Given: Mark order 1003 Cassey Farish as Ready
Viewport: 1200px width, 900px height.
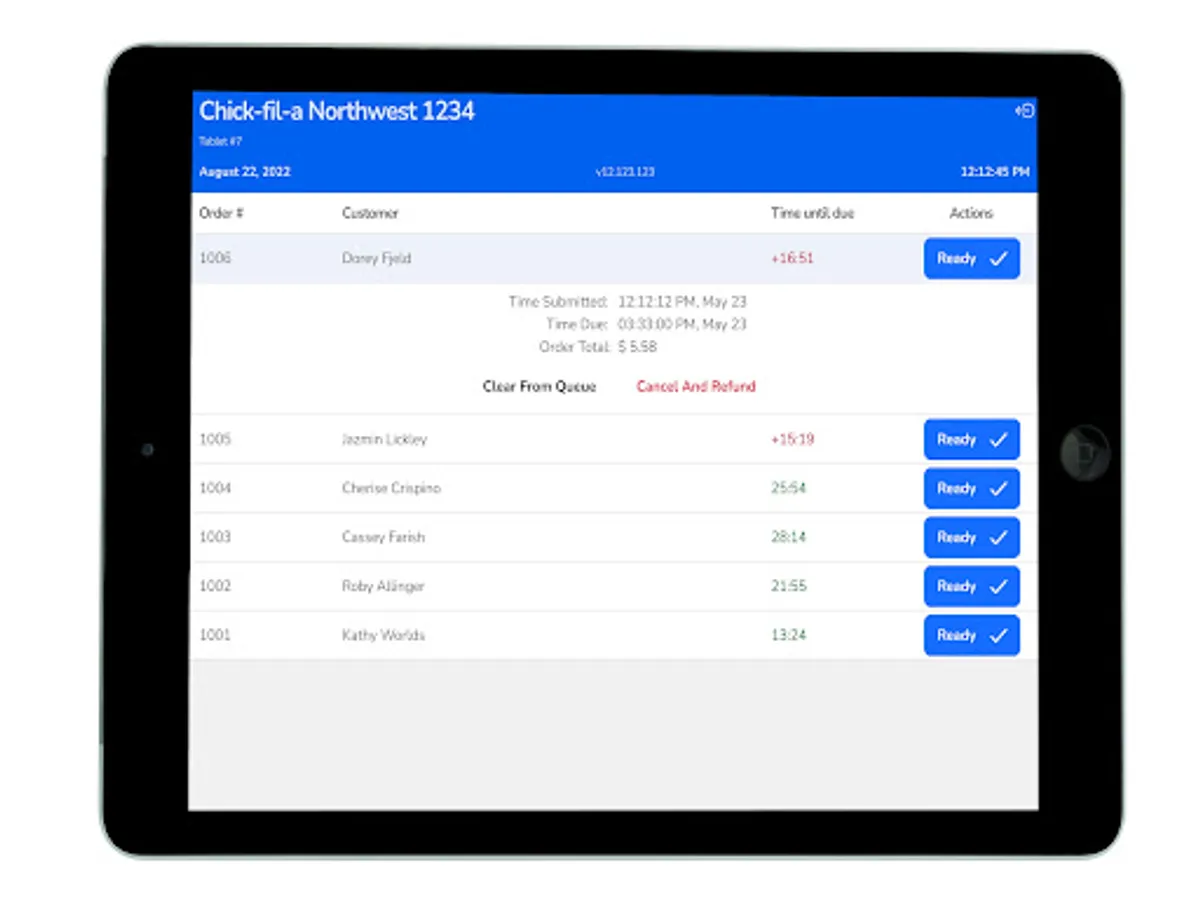Looking at the screenshot, I should point(971,537).
